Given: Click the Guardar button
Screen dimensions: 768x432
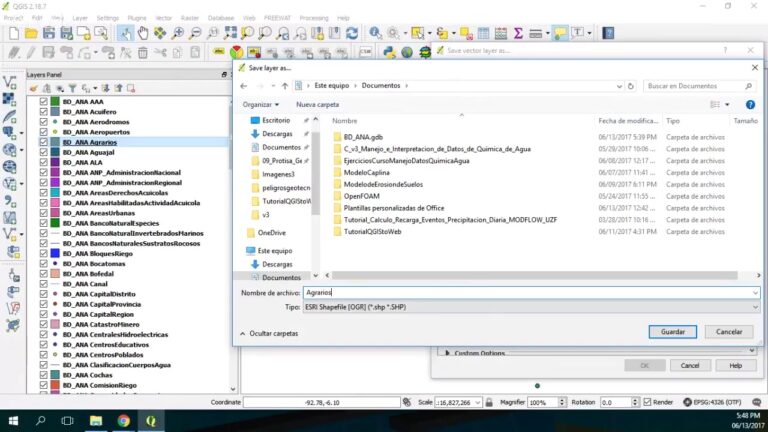Looking at the screenshot, I should (672, 332).
